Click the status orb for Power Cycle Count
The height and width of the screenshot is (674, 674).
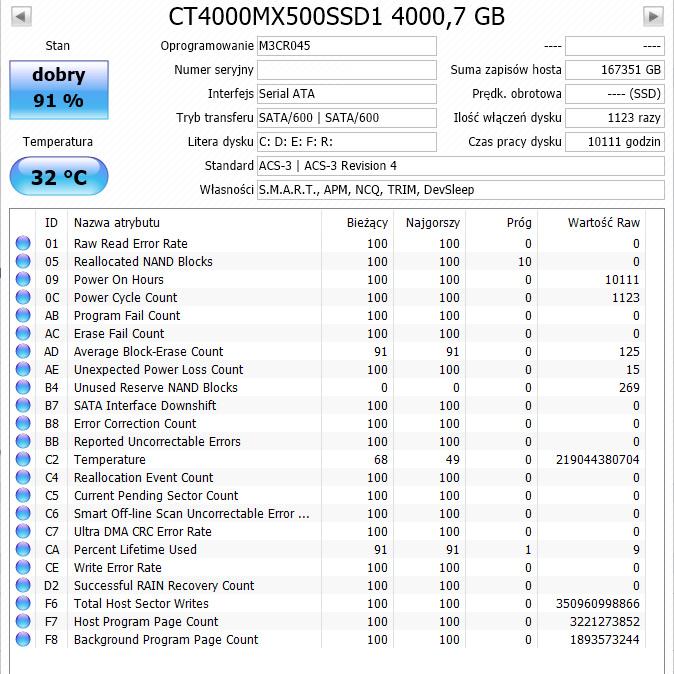coord(23,297)
